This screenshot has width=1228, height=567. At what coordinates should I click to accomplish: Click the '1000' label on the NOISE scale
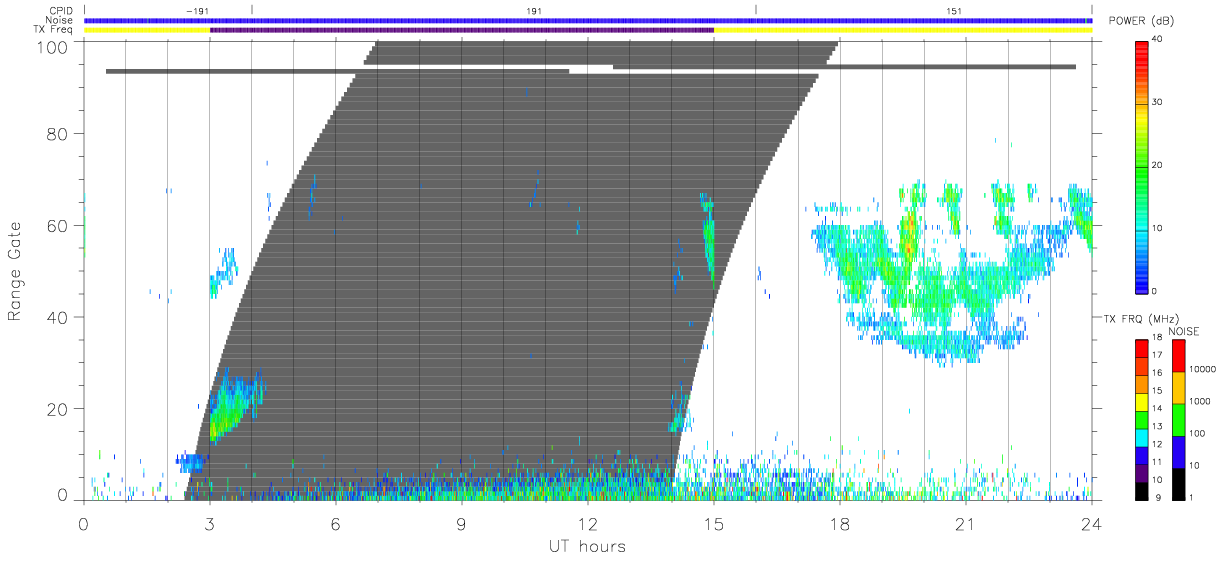click(x=1200, y=401)
